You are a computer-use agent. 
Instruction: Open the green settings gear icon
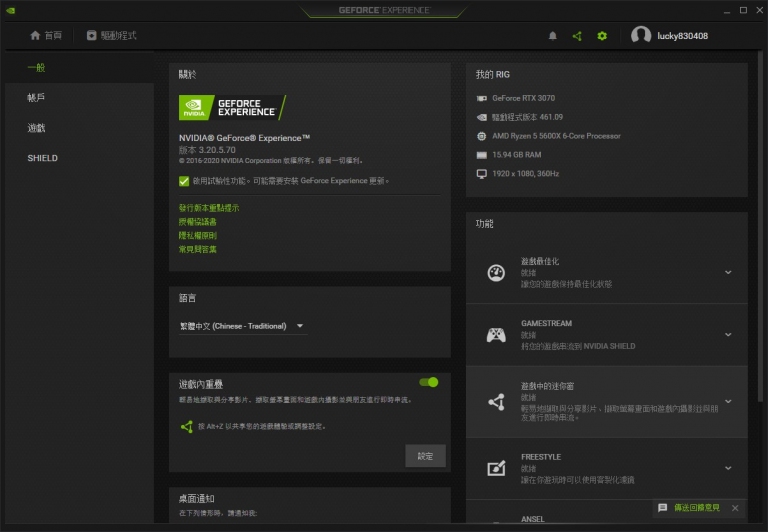pos(602,36)
